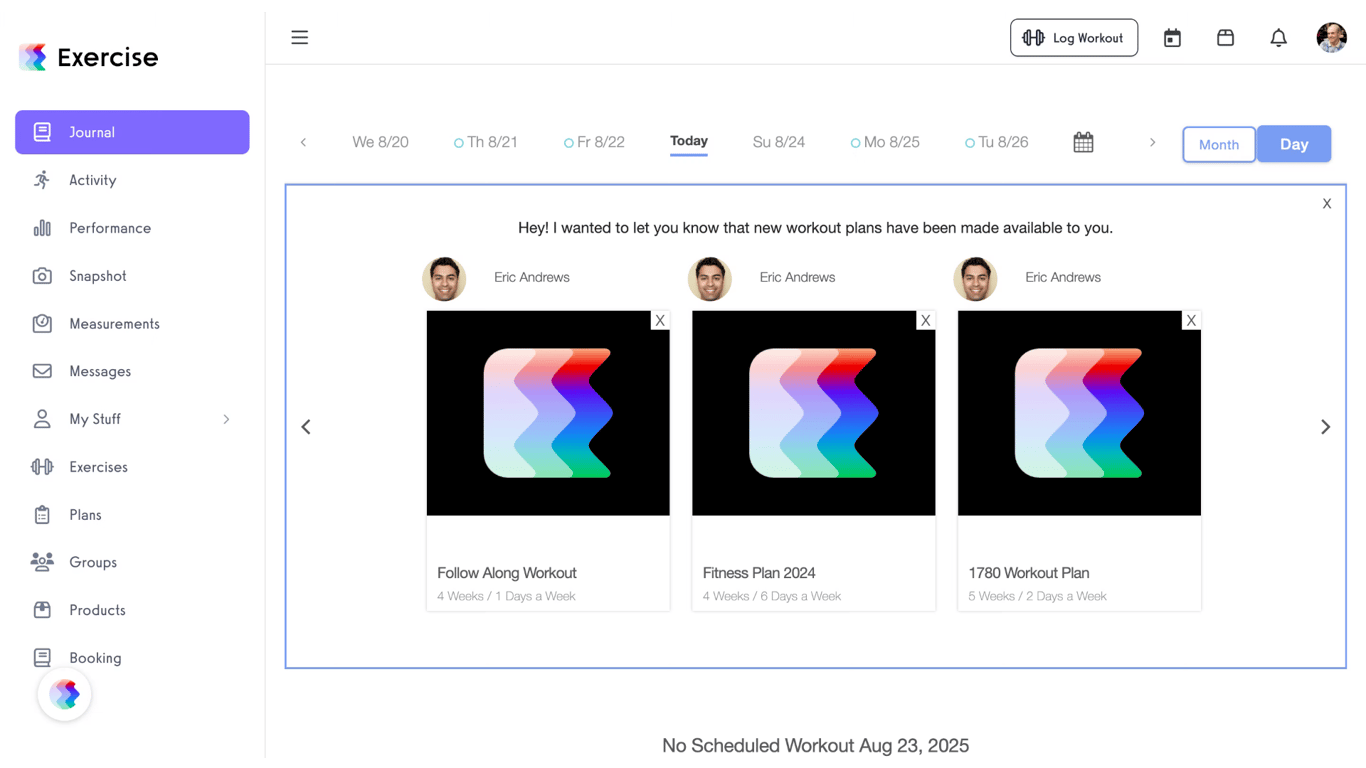Click the Follow Along Workout title
The image size is (1366, 768).
[x=507, y=573]
